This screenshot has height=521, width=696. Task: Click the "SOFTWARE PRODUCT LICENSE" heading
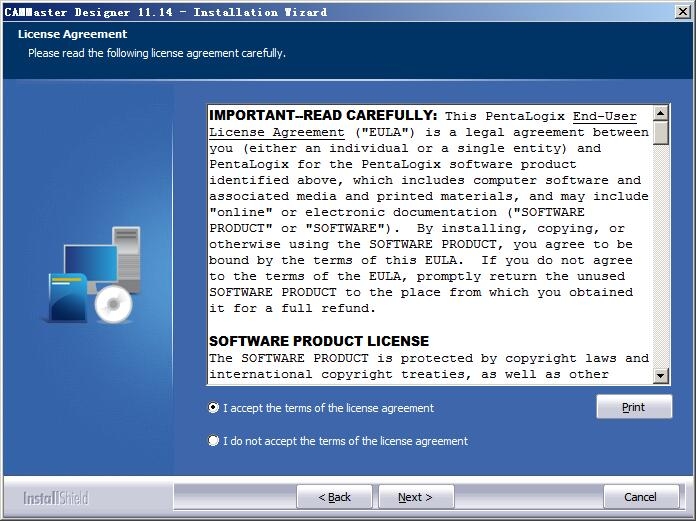[319, 341]
